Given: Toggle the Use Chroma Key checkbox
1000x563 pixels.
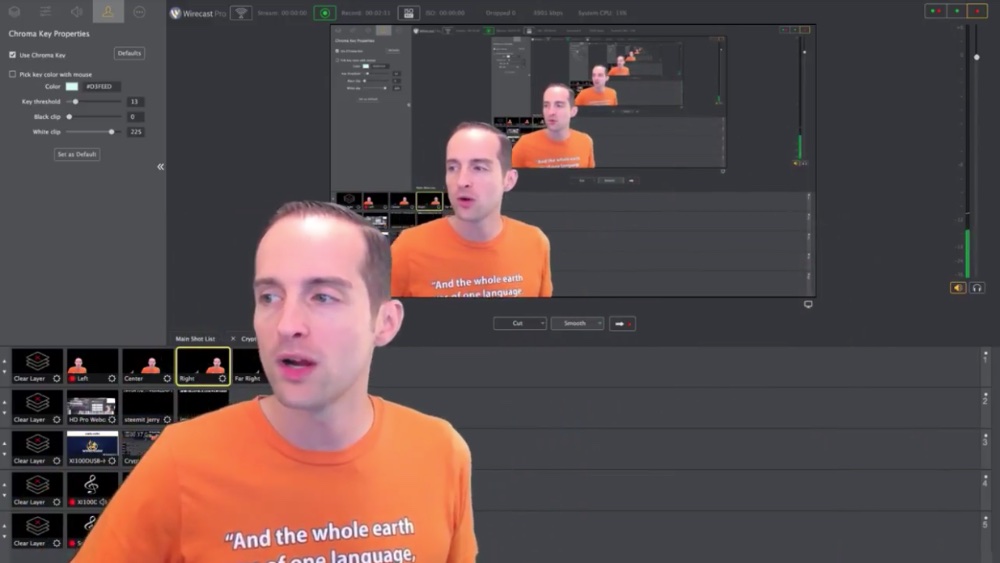Looking at the screenshot, I should pos(13,55).
